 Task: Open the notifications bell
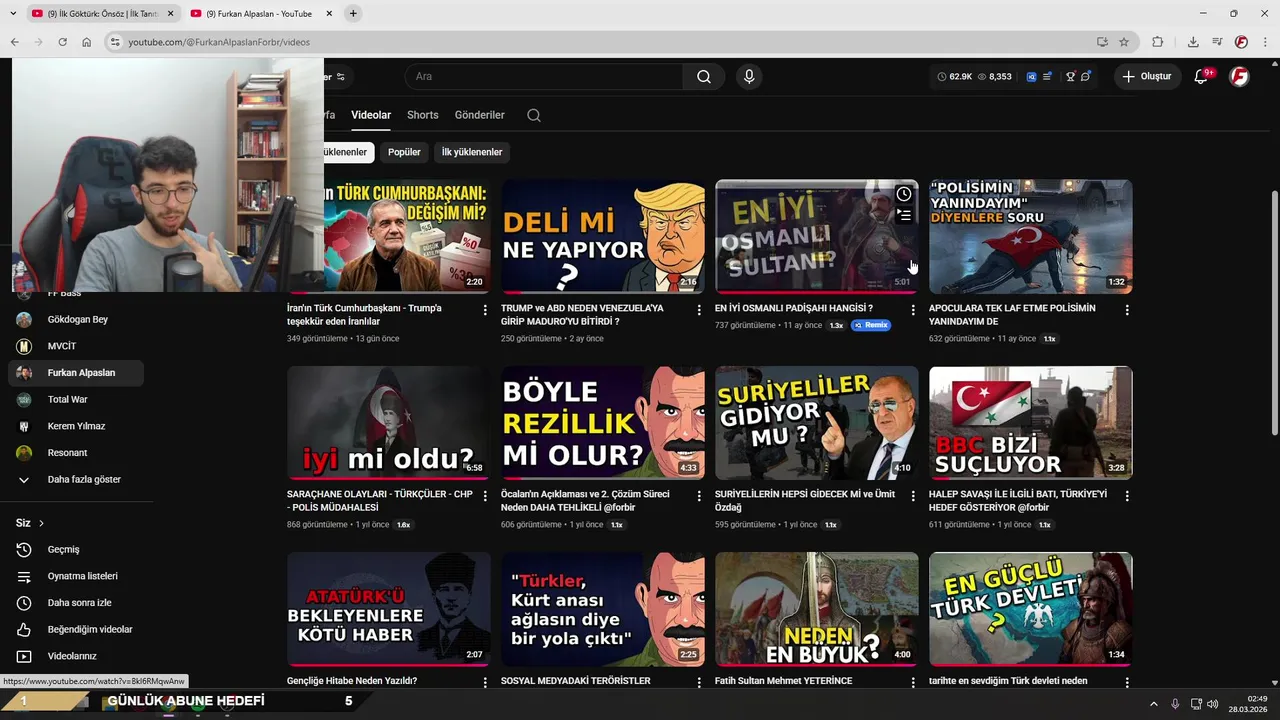(x=1202, y=77)
